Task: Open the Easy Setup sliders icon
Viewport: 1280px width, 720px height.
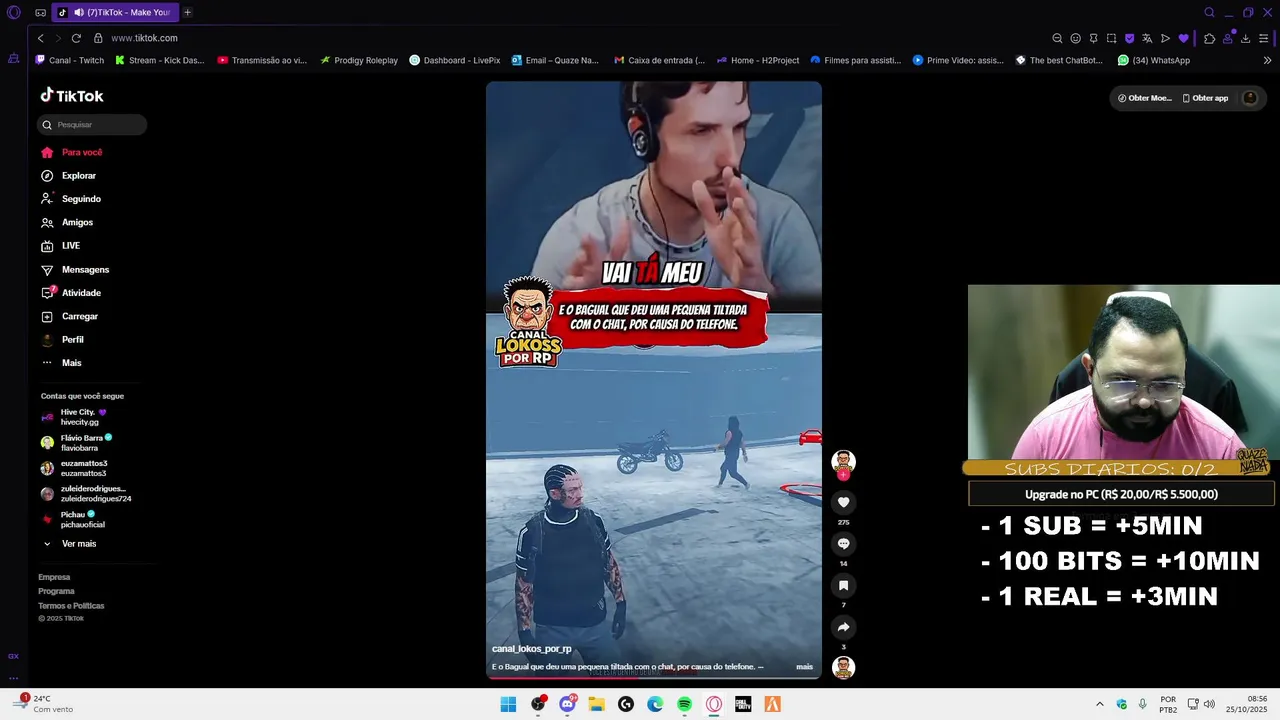Action: pyautogui.click(x=1264, y=38)
